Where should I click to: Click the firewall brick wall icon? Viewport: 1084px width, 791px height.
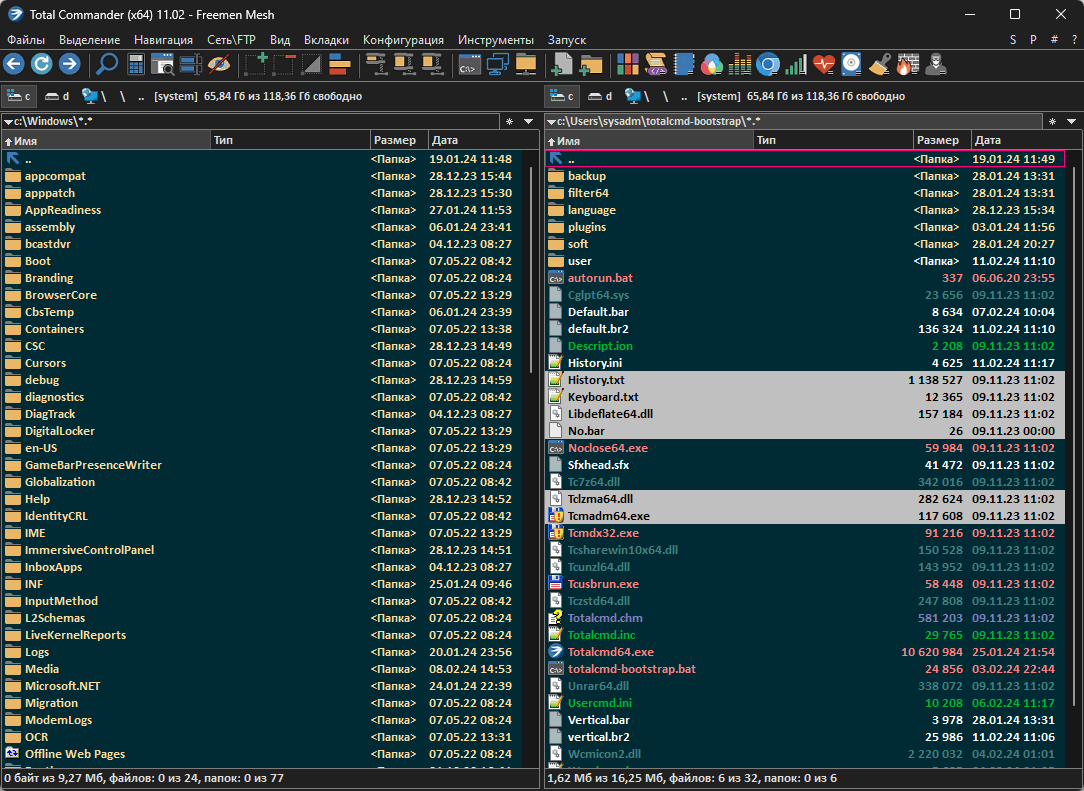905,65
